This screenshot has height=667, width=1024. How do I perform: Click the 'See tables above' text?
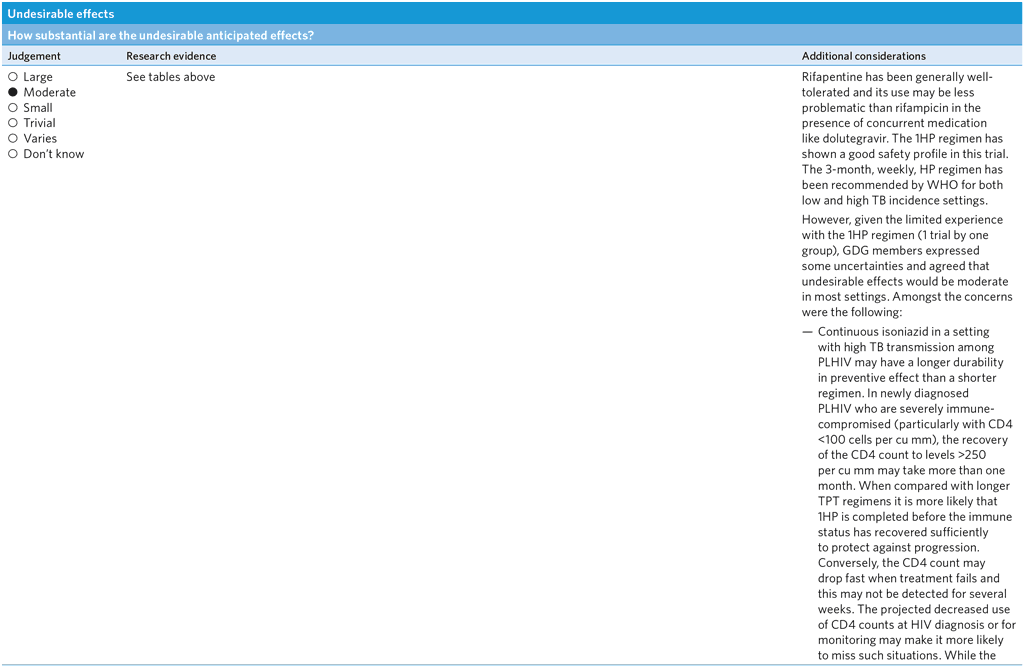pyautogui.click(x=170, y=77)
